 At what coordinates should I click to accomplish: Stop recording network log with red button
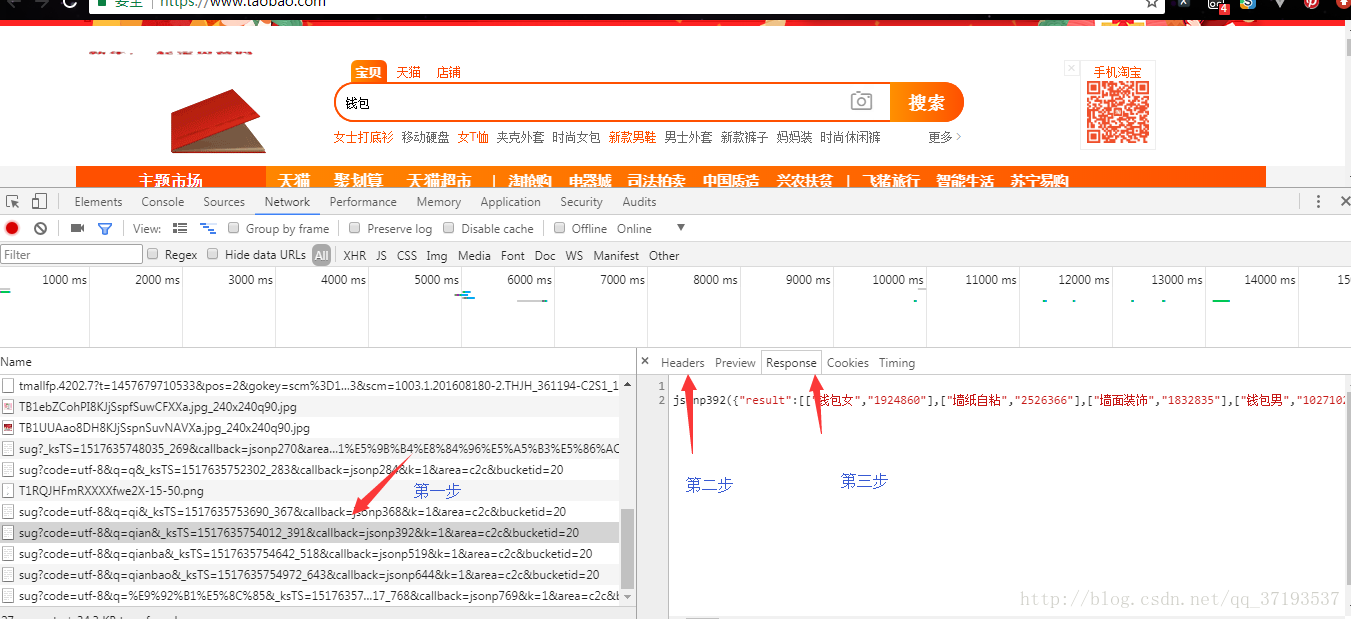pos(12,228)
